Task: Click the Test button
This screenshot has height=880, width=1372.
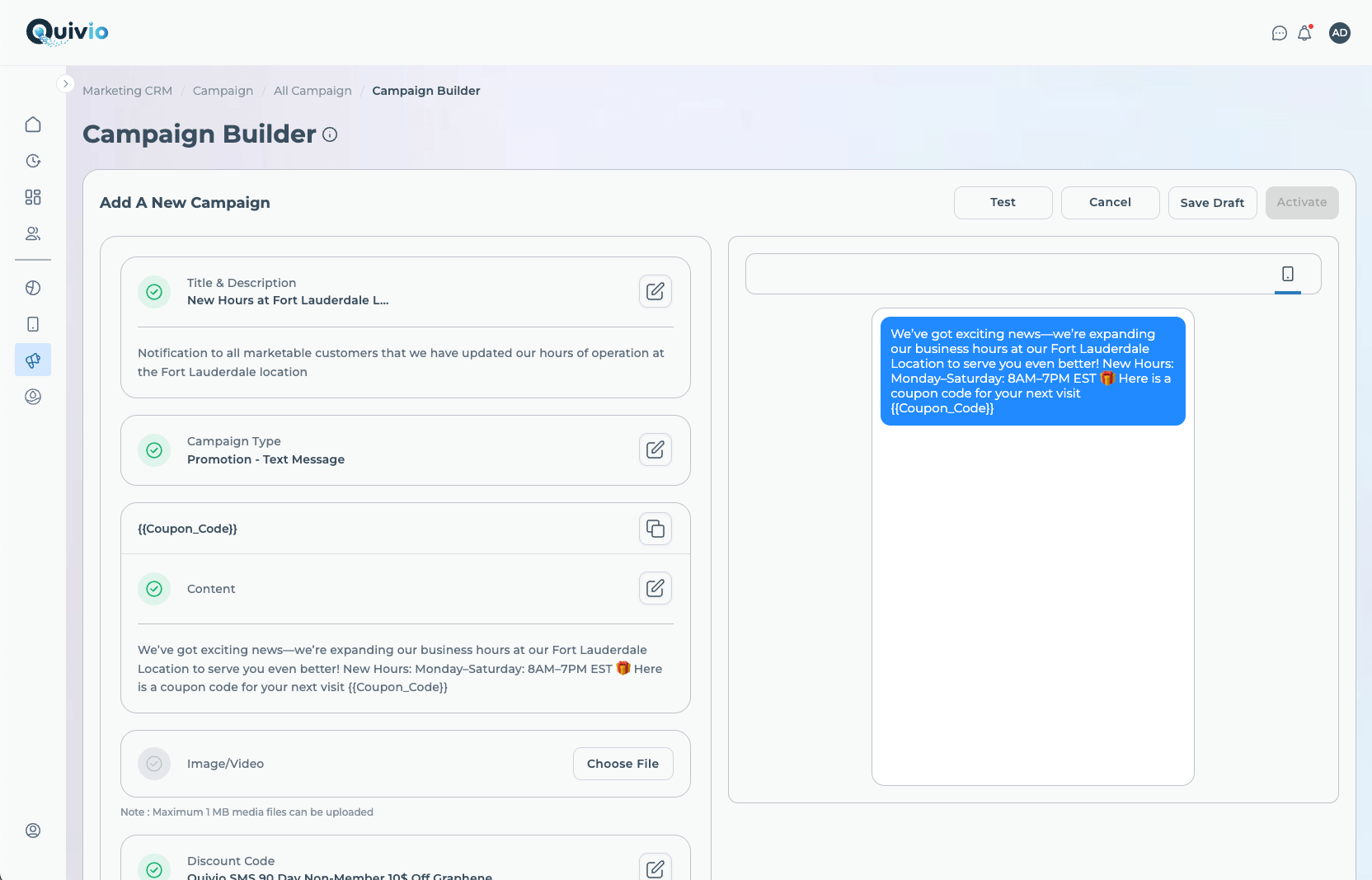Action: click(1003, 203)
